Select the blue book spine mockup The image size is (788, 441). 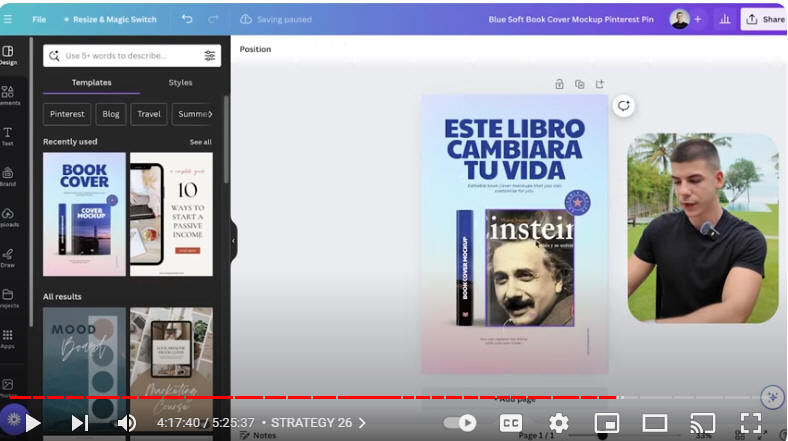pyautogui.click(x=464, y=268)
